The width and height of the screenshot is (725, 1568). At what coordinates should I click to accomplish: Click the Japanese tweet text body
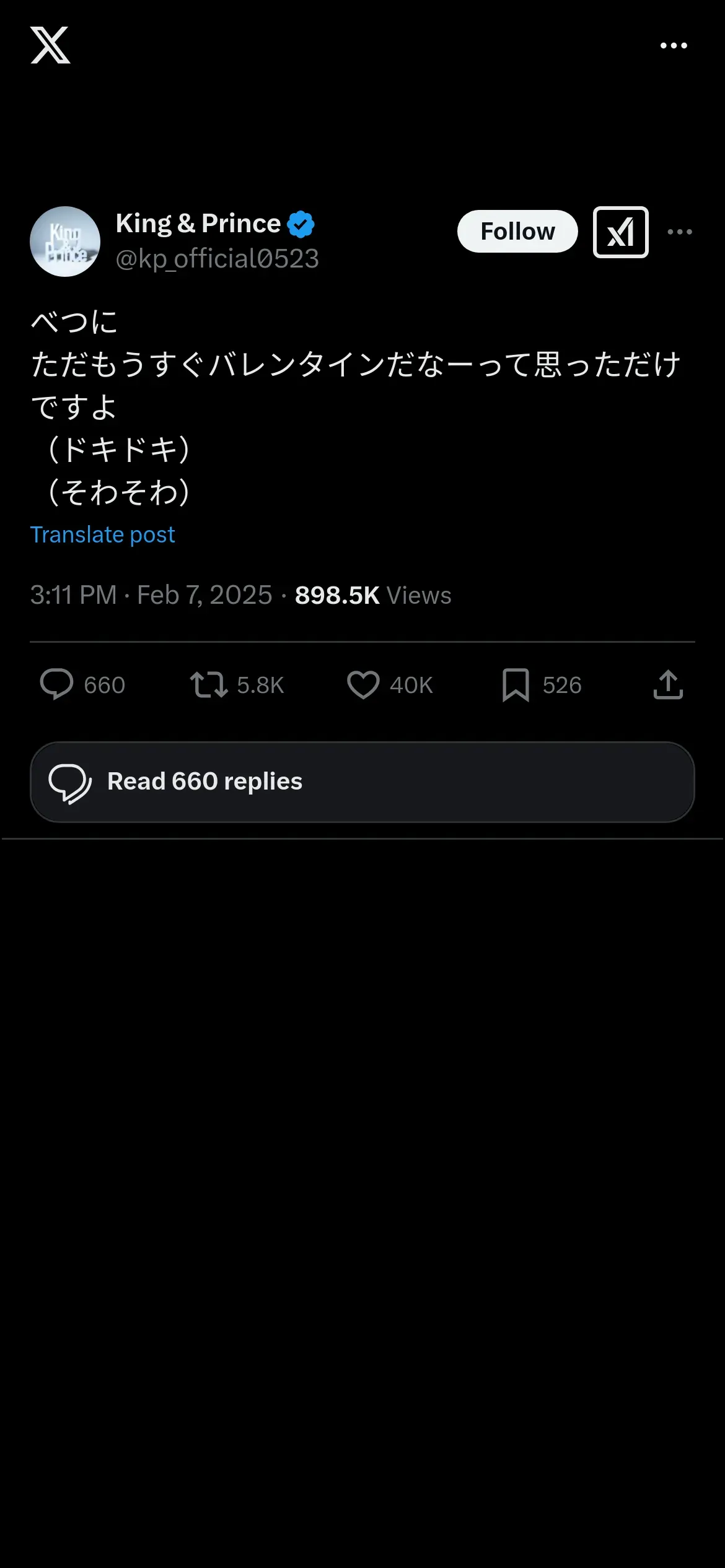click(356, 407)
